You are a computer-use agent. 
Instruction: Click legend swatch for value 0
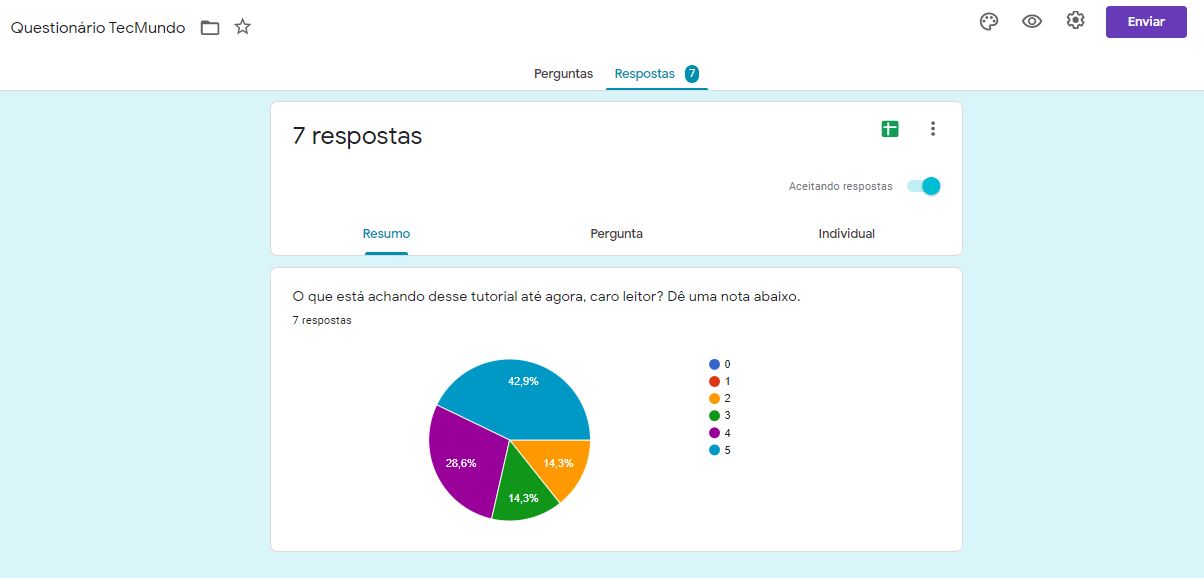[x=714, y=364]
